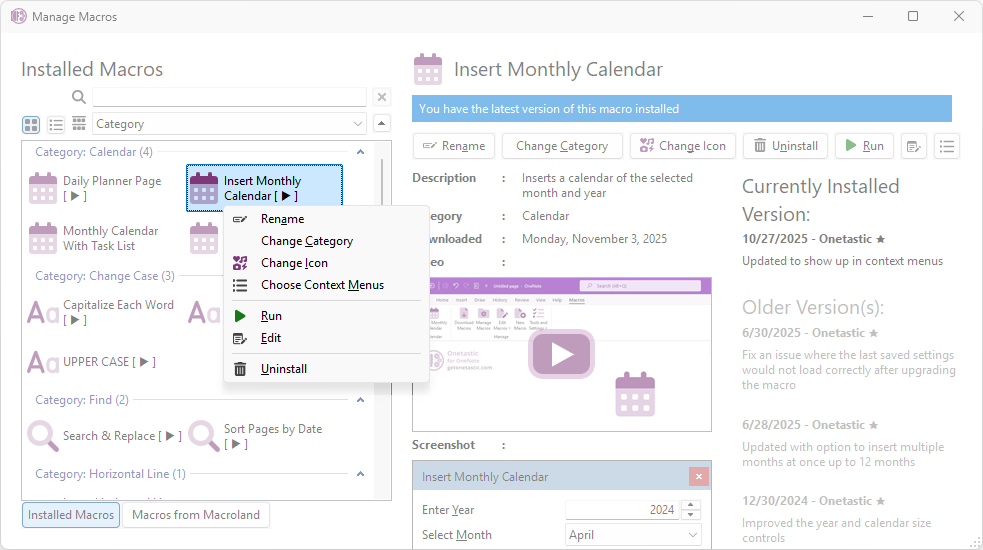Click the latest version notice banner
Viewport: 983px width, 550px height.
[682, 108]
